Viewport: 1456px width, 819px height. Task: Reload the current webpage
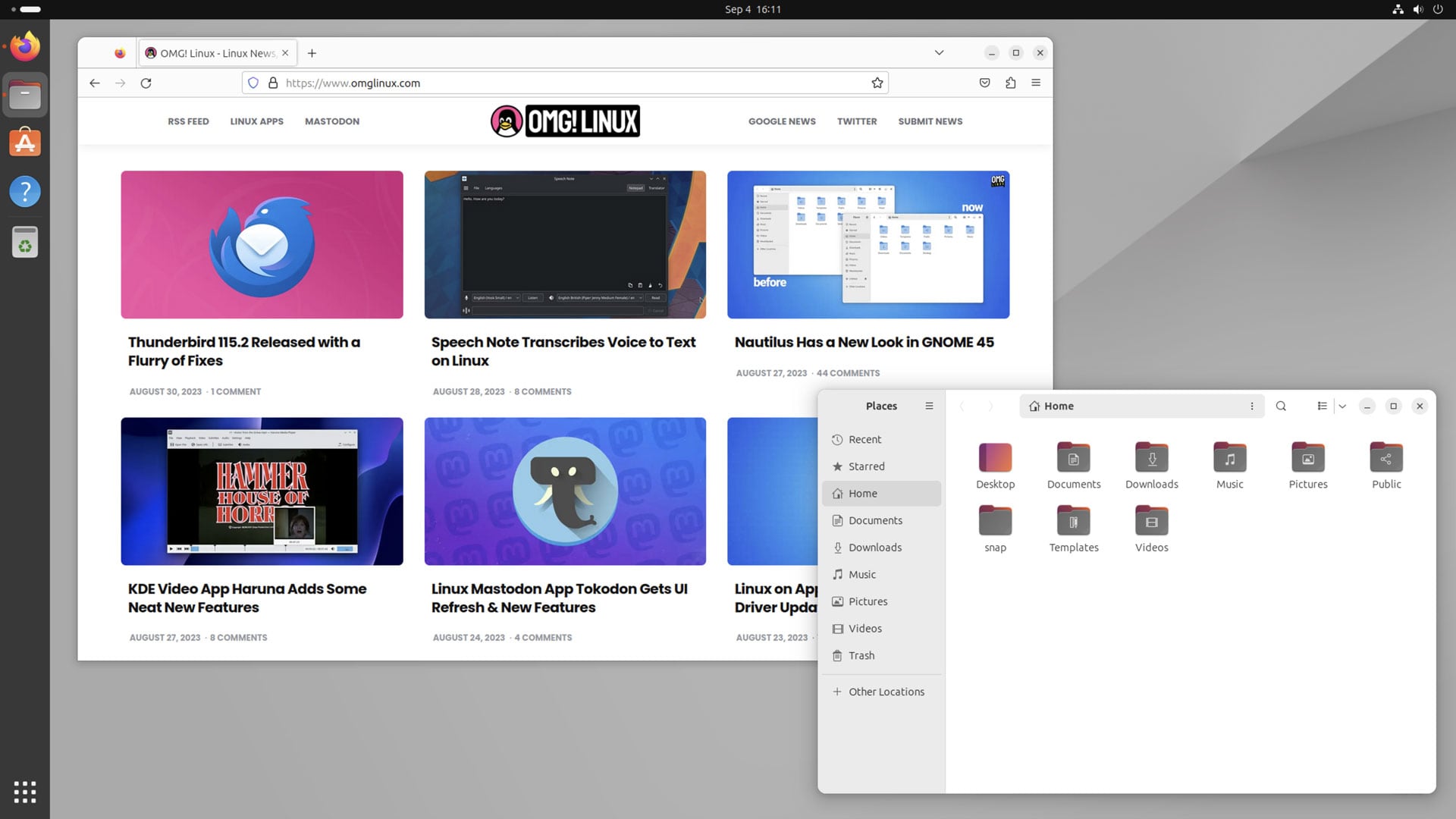click(146, 83)
